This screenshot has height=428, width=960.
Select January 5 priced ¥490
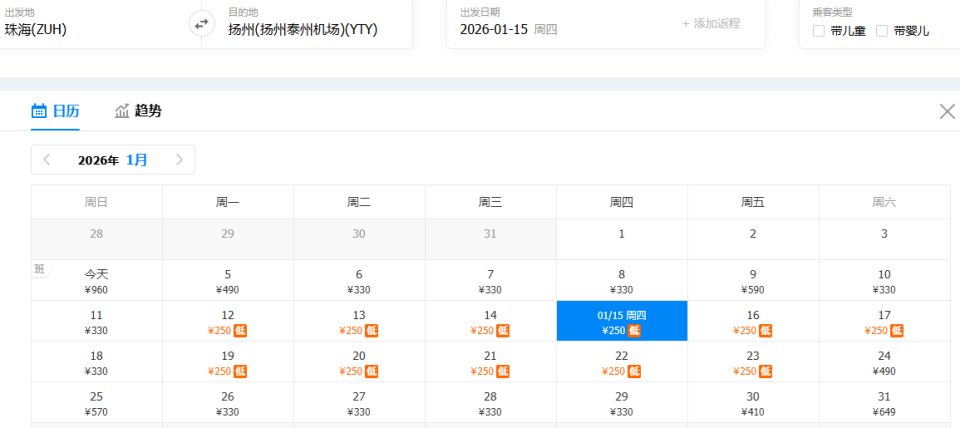tap(228, 280)
